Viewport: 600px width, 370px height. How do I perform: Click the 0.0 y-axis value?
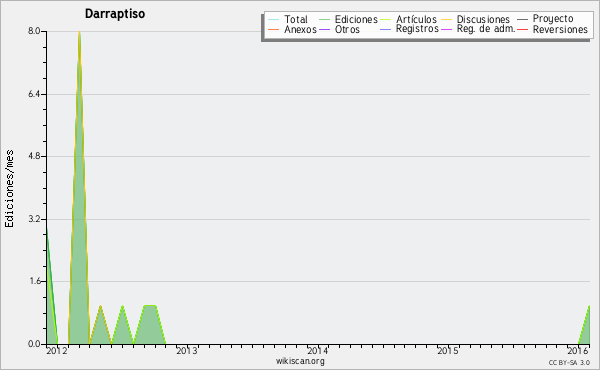click(x=34, y=344)
